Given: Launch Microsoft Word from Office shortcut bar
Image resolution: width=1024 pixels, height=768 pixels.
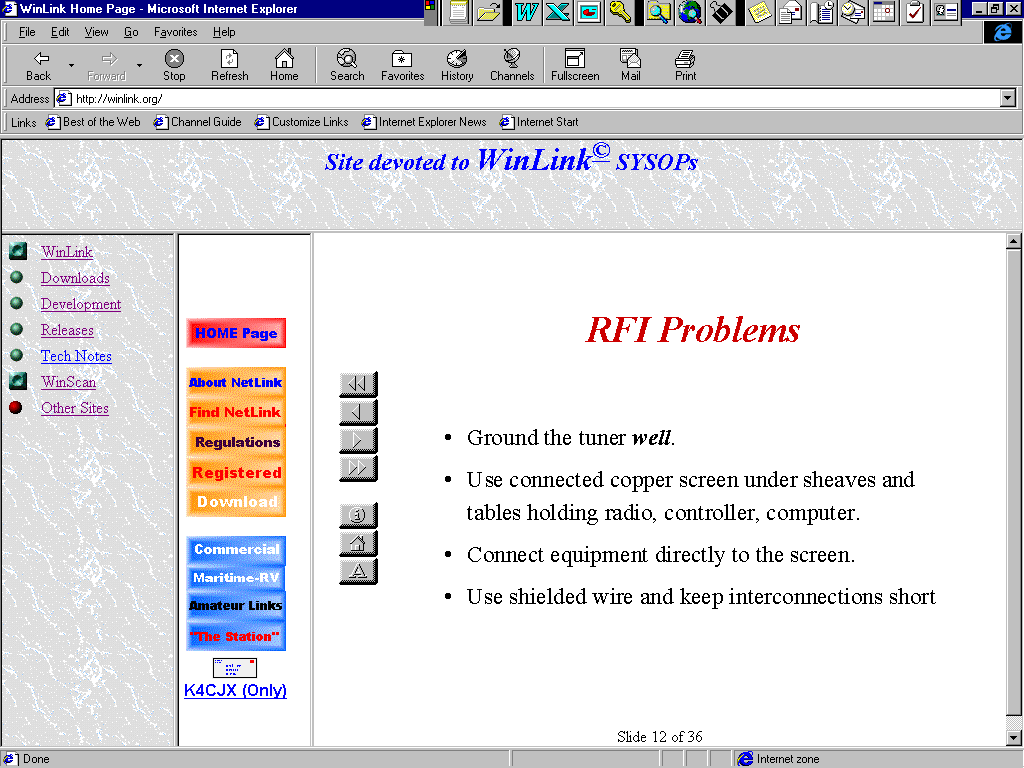Looking at the screenshot, I should (526, 12).
